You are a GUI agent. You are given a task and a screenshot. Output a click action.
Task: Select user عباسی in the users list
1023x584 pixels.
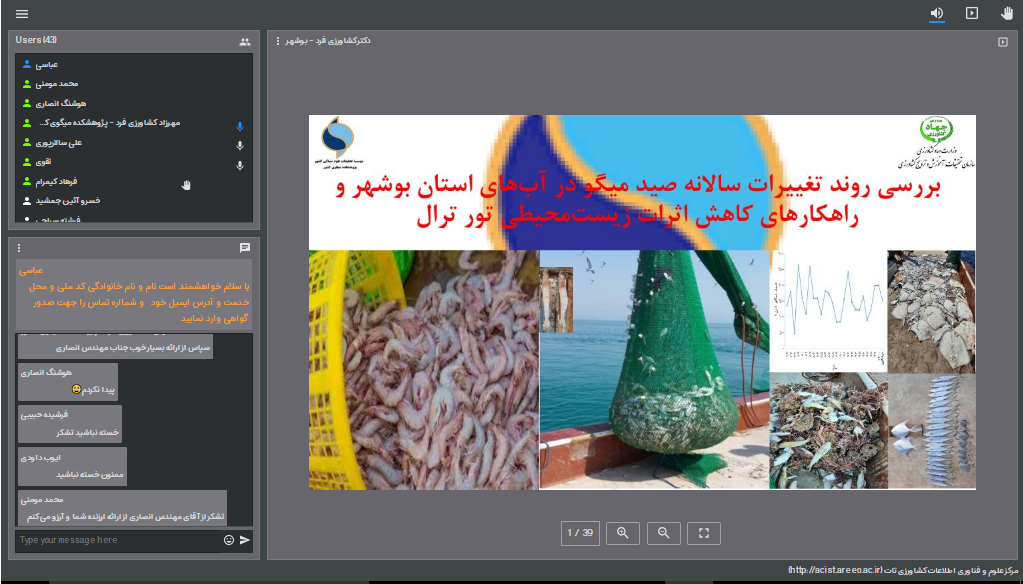click(46, 64)
